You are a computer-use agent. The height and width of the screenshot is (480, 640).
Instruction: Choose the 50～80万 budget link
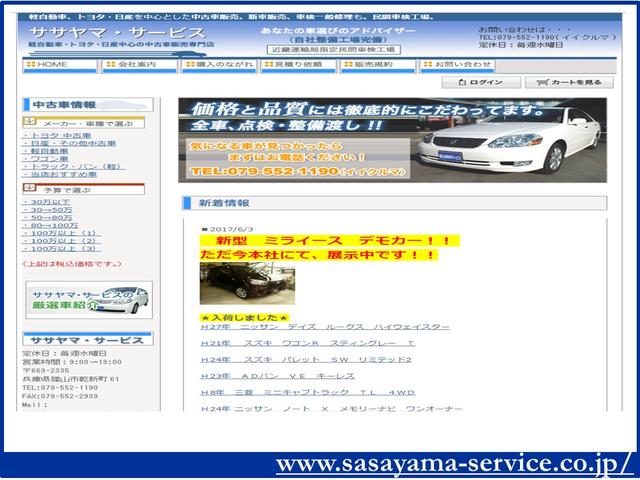click(x=43, y=217)
